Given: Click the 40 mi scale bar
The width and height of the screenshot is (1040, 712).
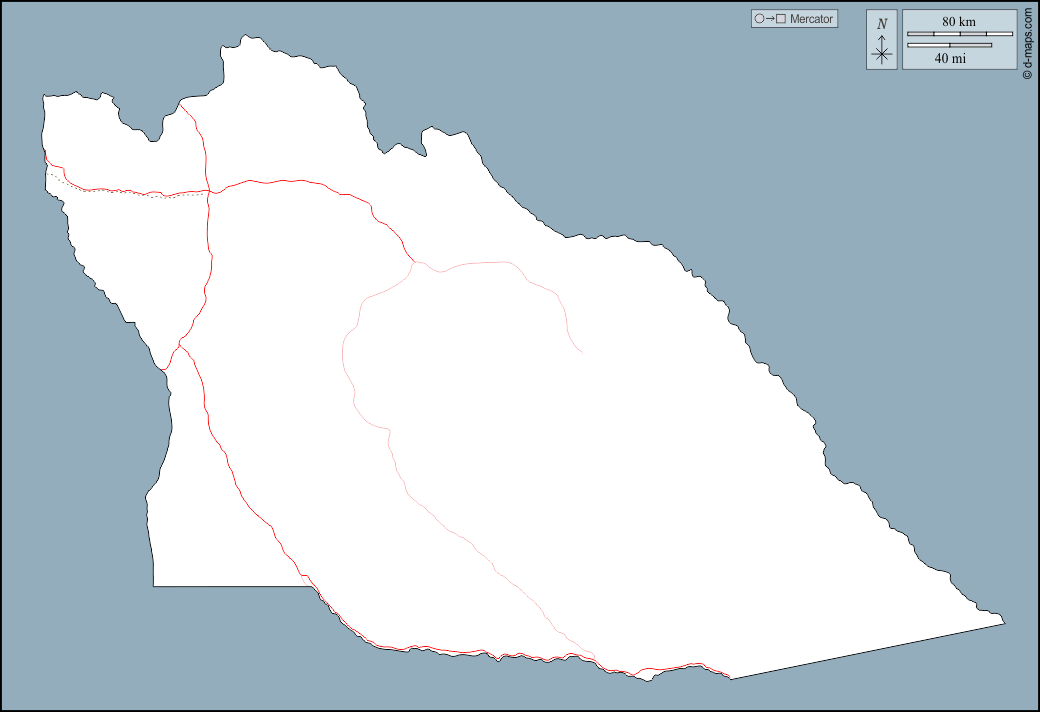Looking at the screenshot, I should pyautogui.click(x=949, y=45).
